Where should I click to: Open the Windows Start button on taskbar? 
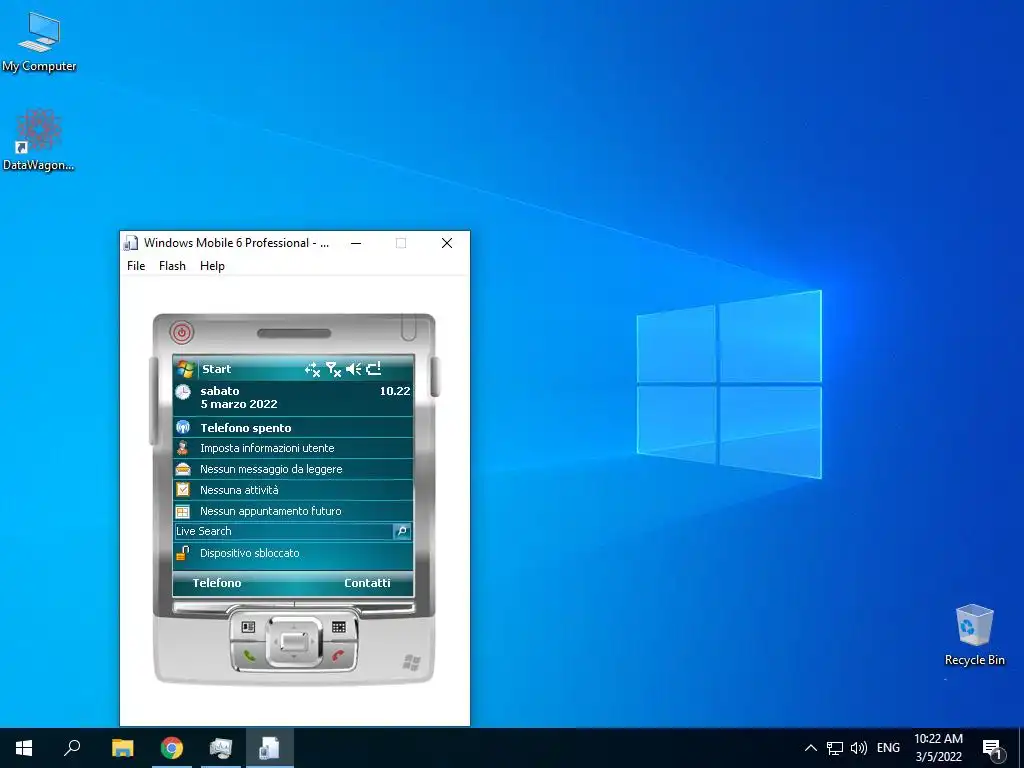[24, 748]
